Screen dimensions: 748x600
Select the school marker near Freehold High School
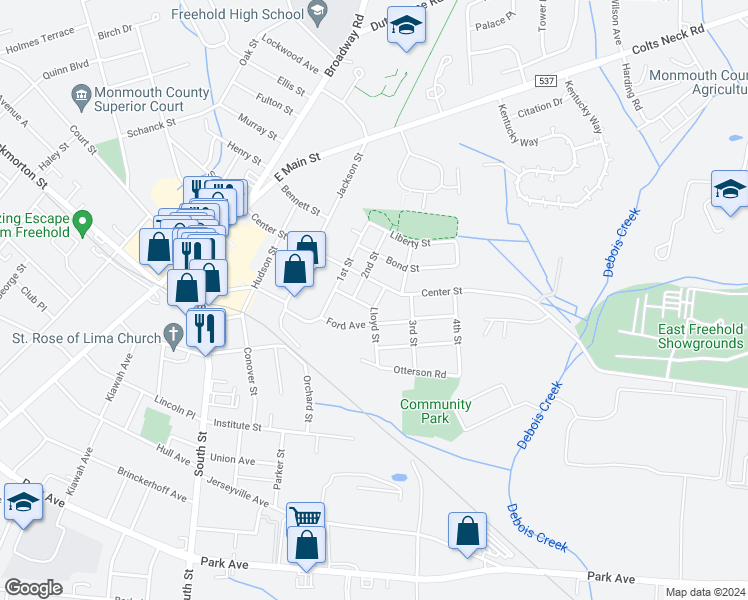pyautogui.click(x=406, y=26)
